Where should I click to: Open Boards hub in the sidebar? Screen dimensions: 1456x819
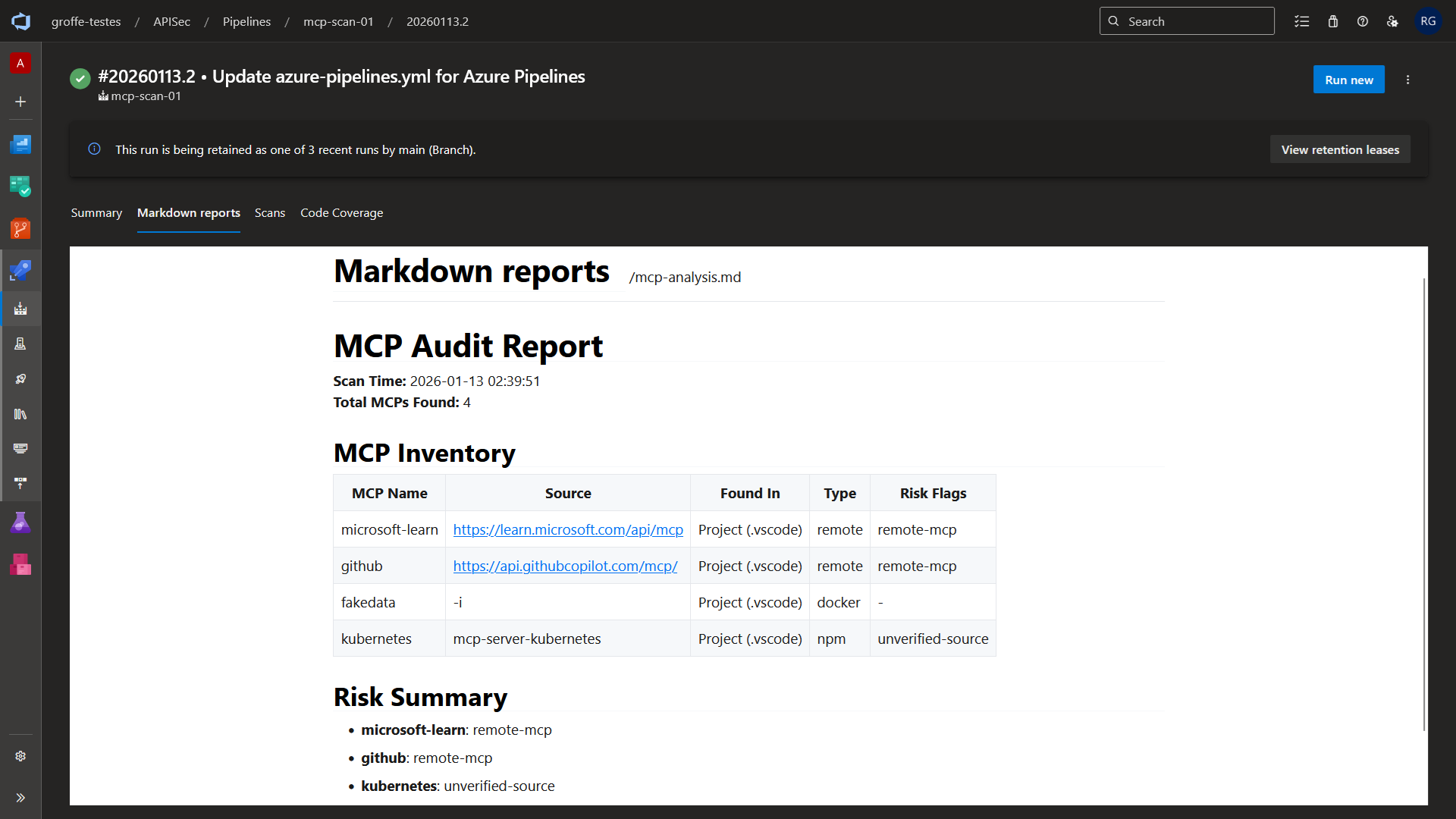(x=20, y=187)
